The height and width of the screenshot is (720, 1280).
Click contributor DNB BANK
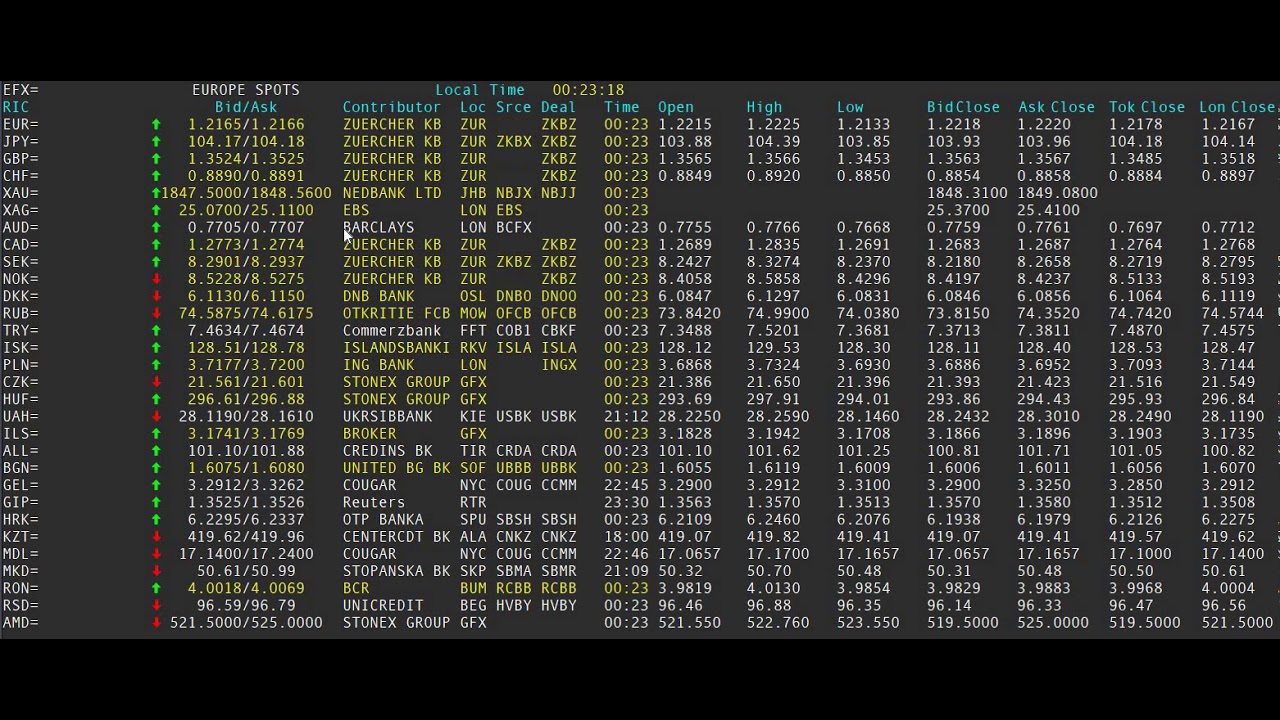379,296
